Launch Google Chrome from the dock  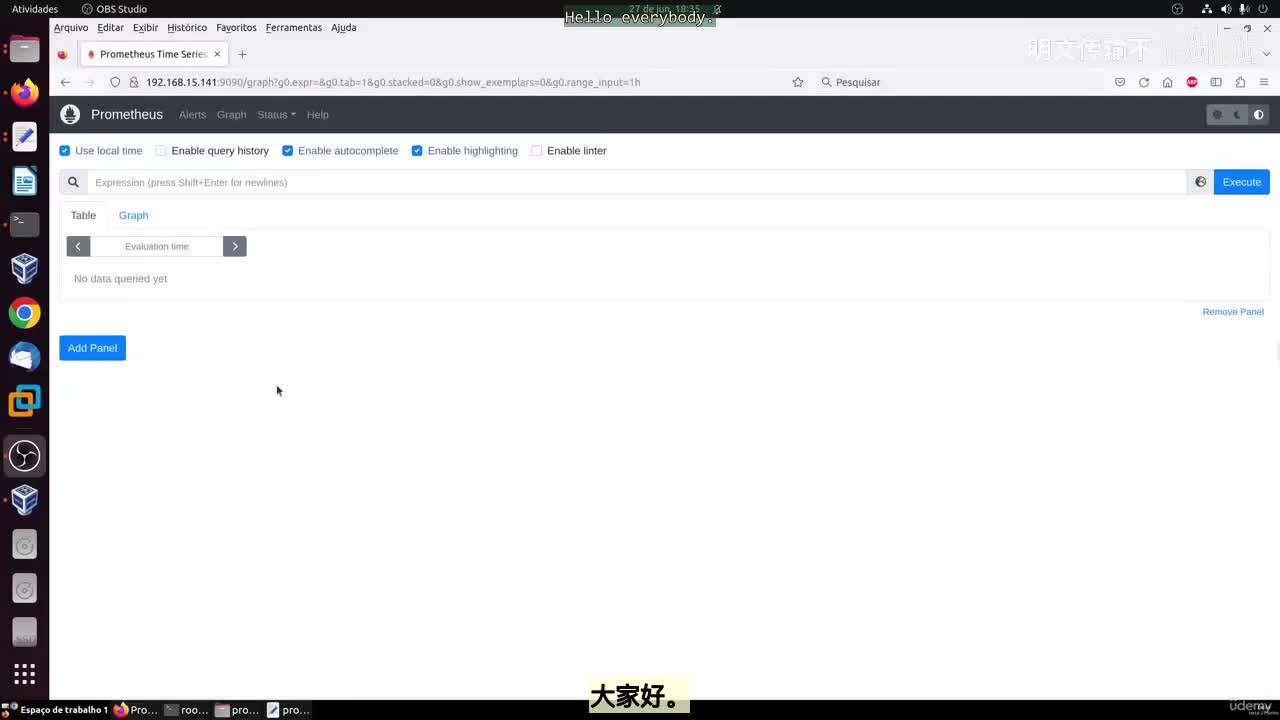(x=24, y=313)
